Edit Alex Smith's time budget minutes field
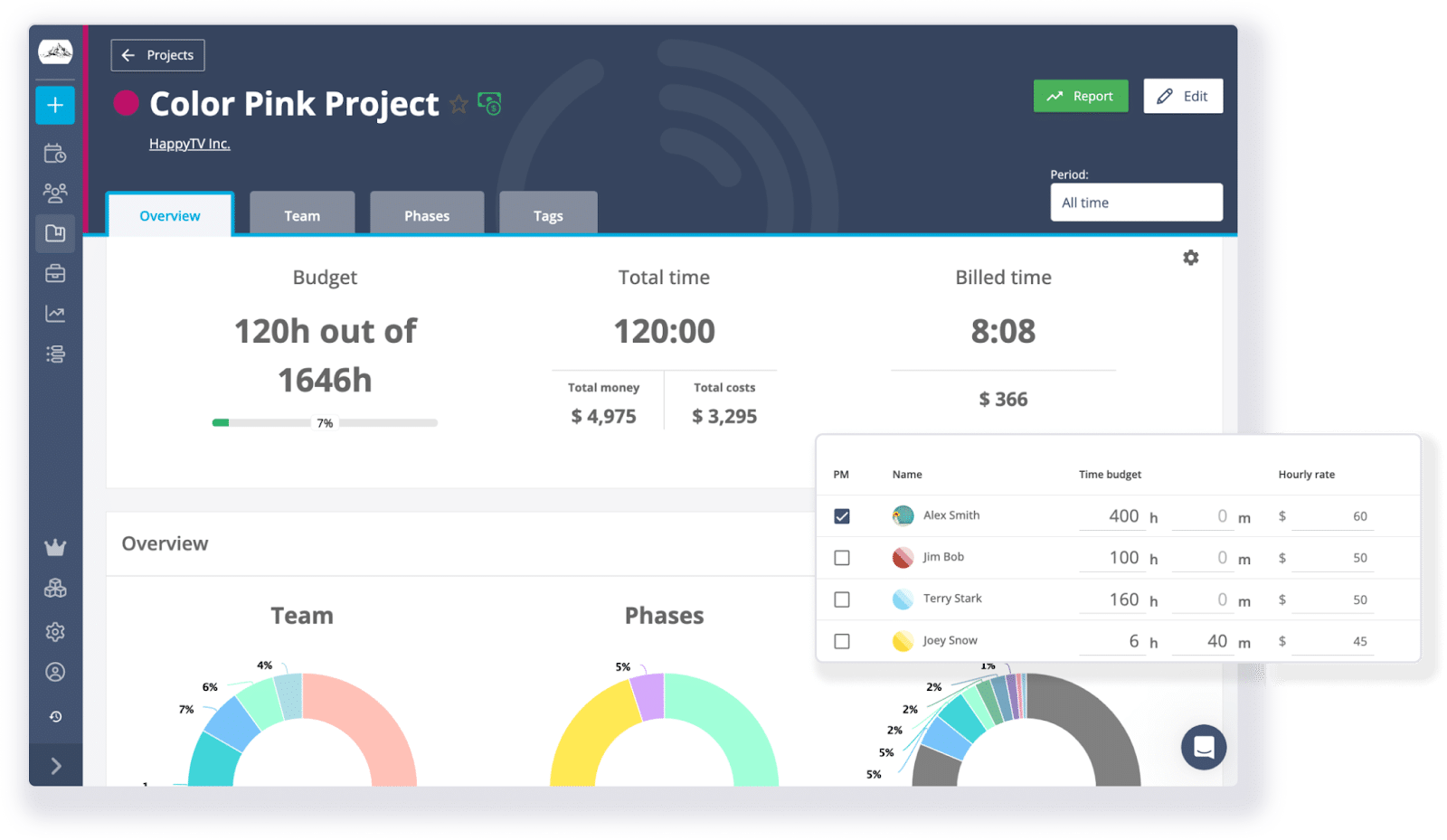This screenshot has height=840, width=1447. [1201, 515]
